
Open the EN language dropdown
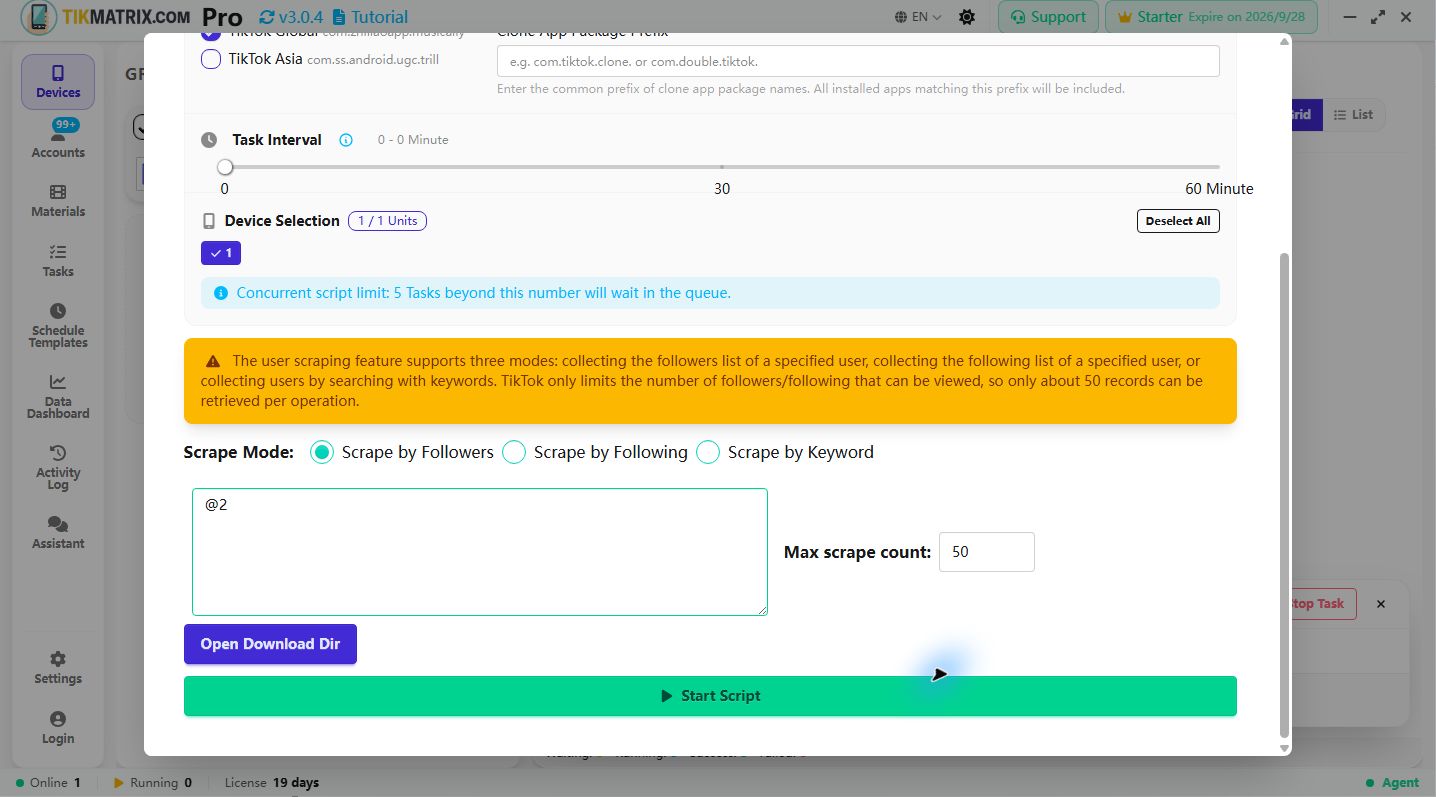(919, 17)
